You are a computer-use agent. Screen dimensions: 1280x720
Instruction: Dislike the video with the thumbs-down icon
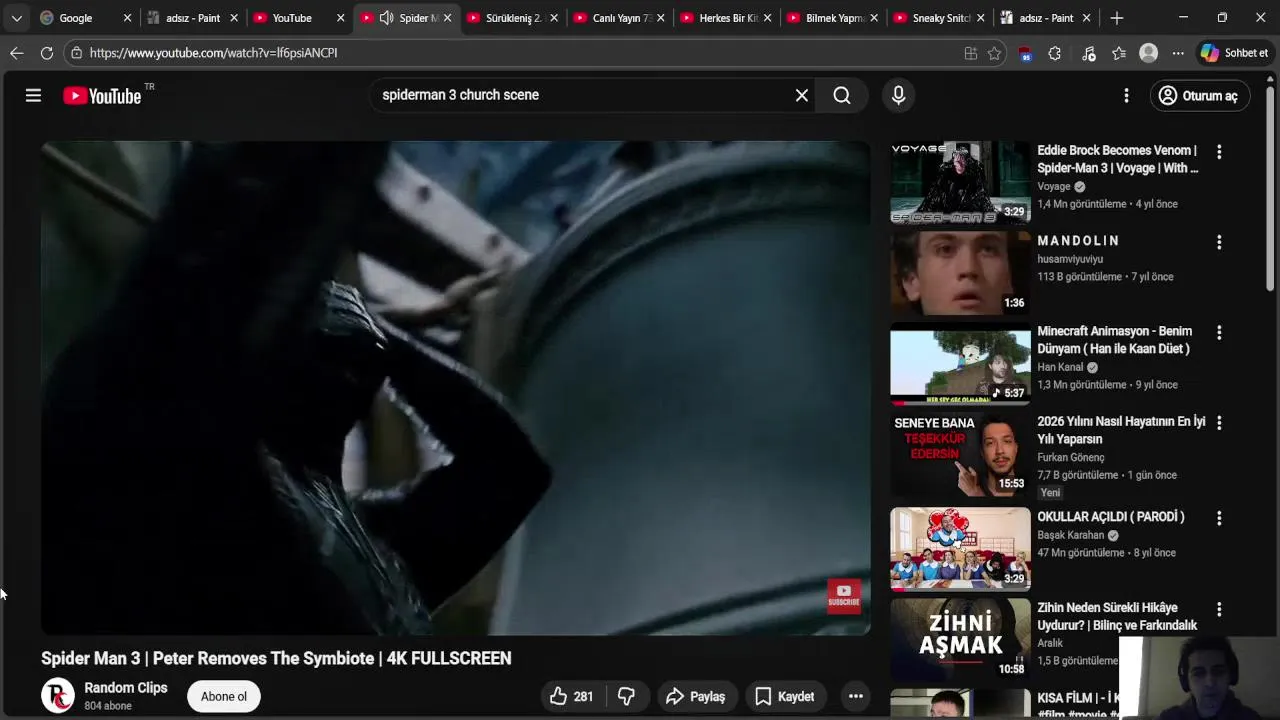click(627, 696)
